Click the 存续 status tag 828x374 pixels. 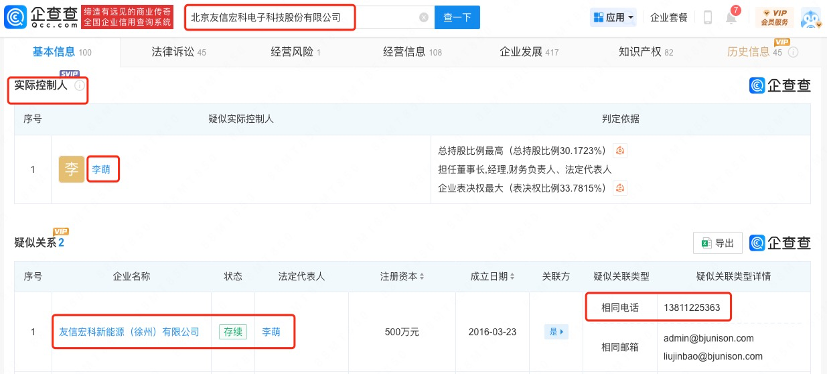pyautogui.click(x=233, y=332)
